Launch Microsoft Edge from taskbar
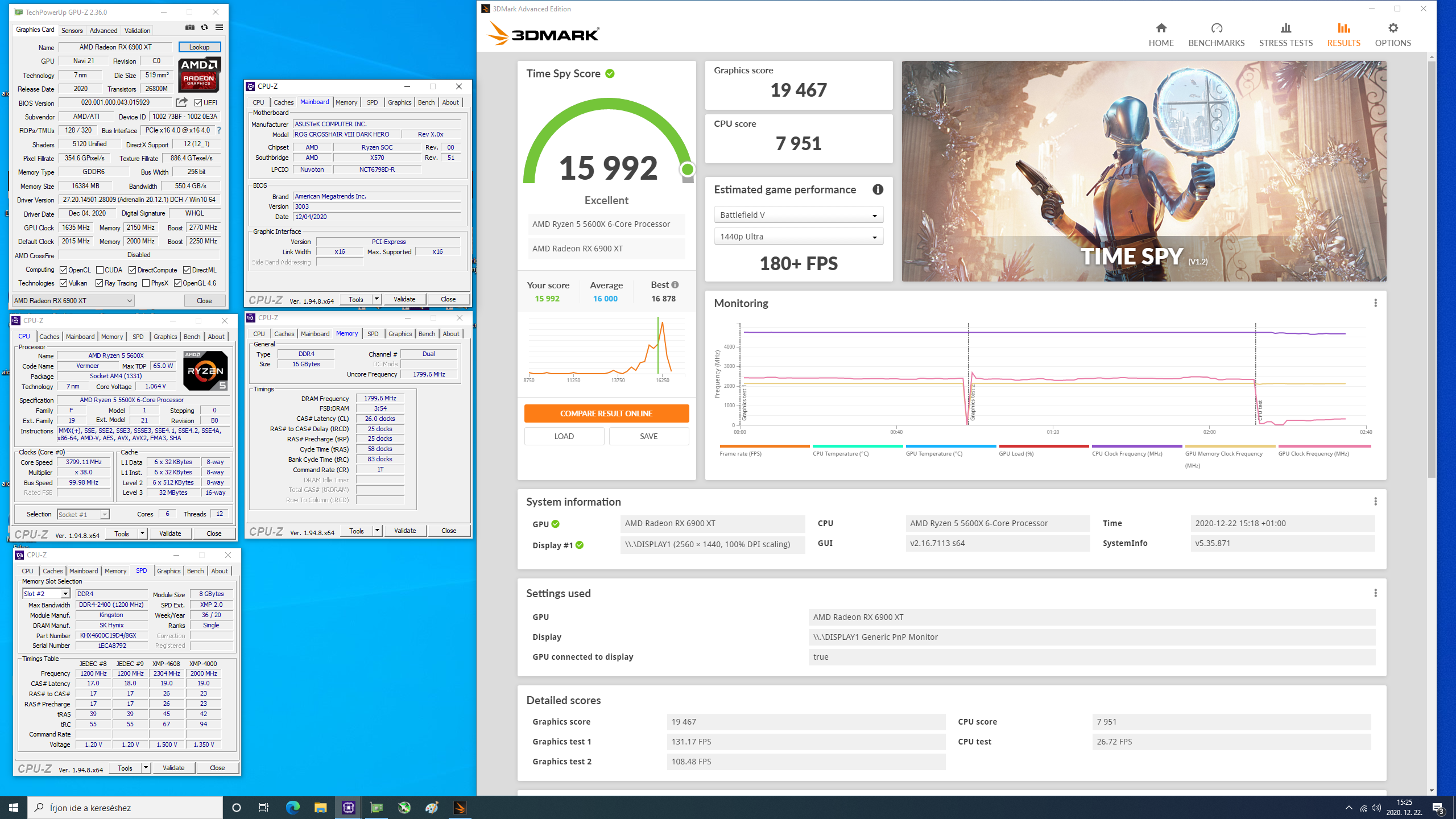1456x819 pixels. (292, 808)
